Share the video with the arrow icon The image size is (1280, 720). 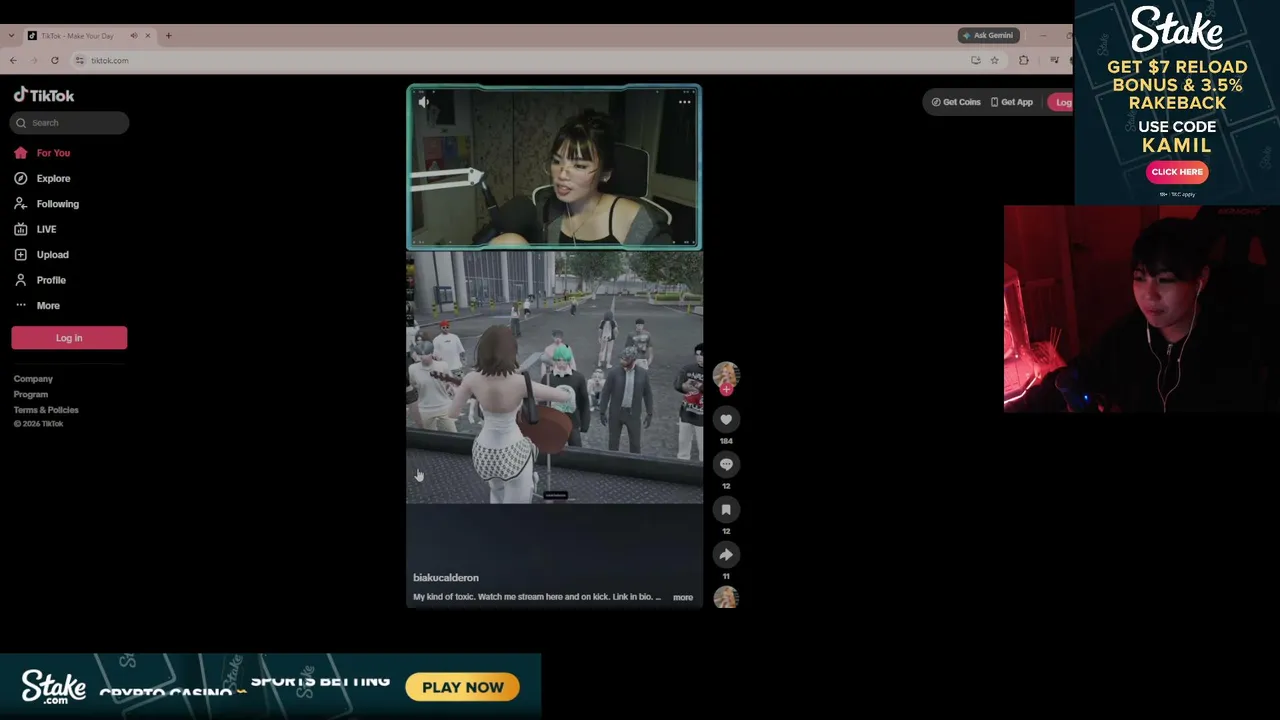click(726, 555)
